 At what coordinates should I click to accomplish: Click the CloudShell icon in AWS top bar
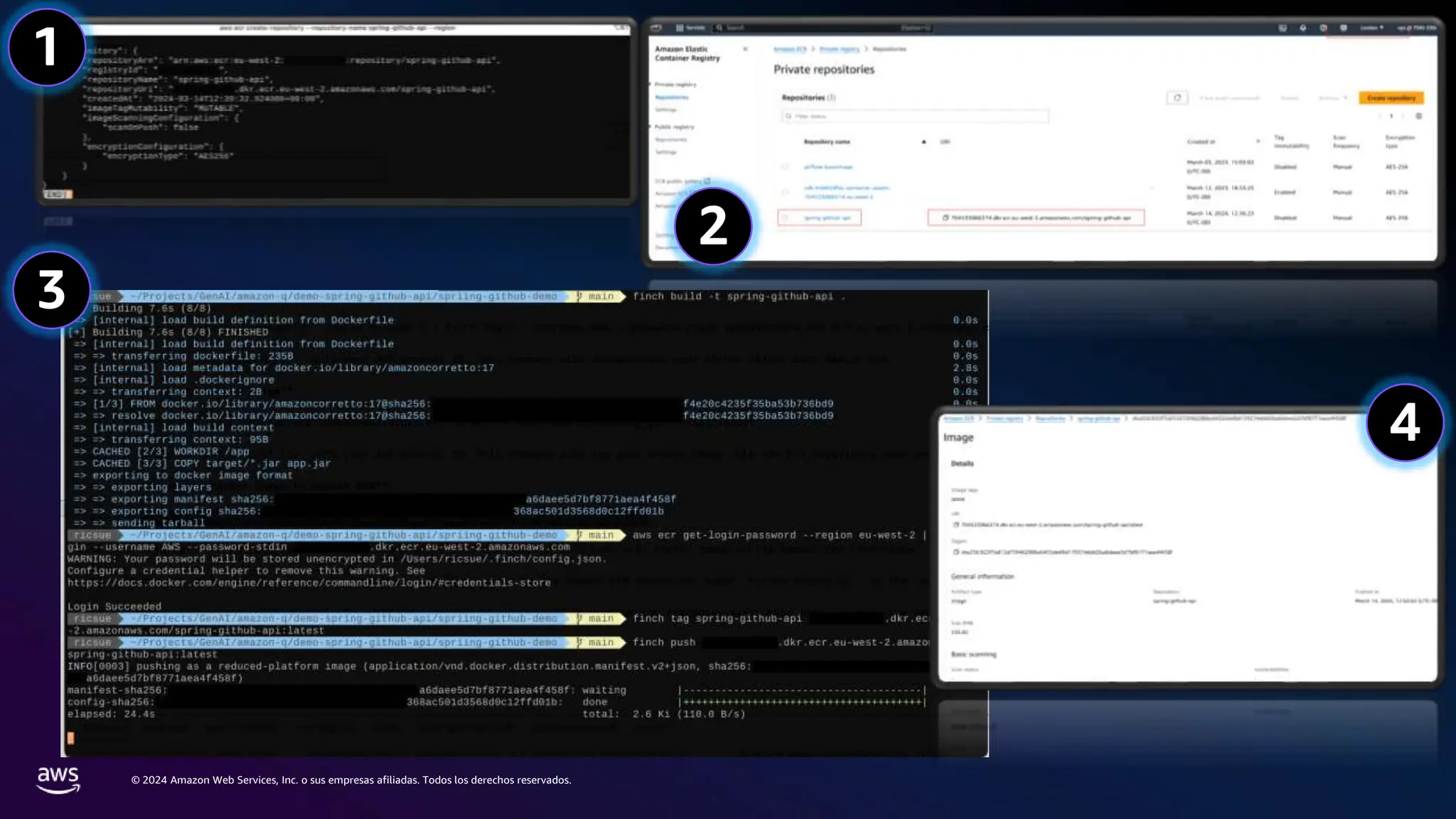[1283, 28]
